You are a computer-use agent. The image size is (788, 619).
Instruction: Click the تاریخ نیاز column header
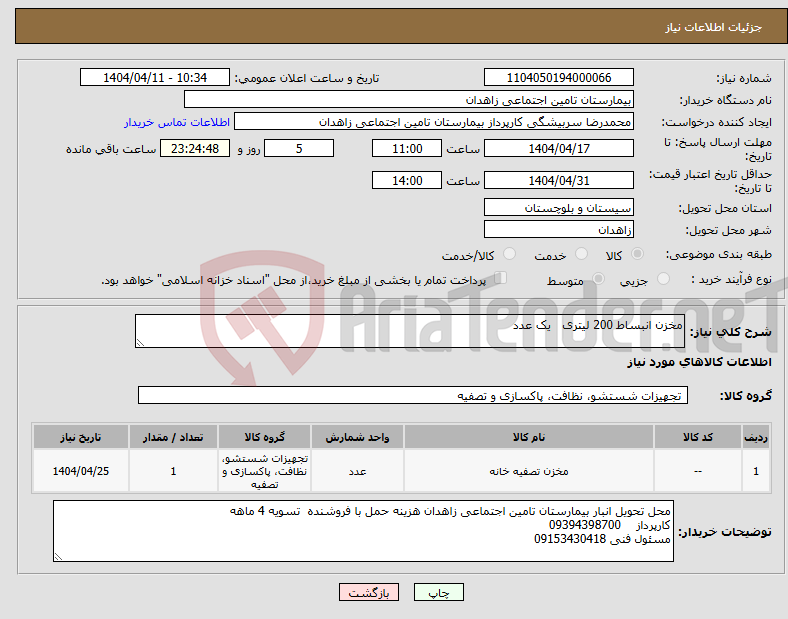[x=81, y=437]
